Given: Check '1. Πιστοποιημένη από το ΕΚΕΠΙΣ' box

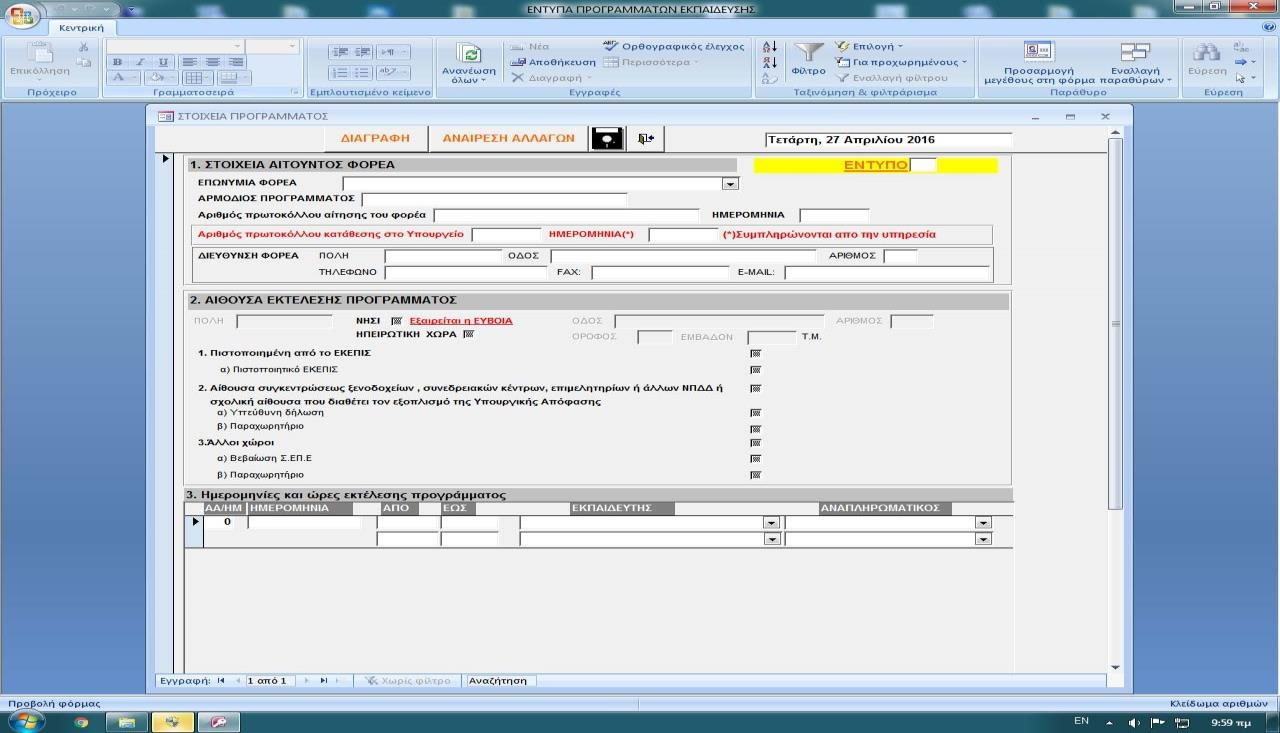Looking at the screenshot, I should tap(755, 353).
